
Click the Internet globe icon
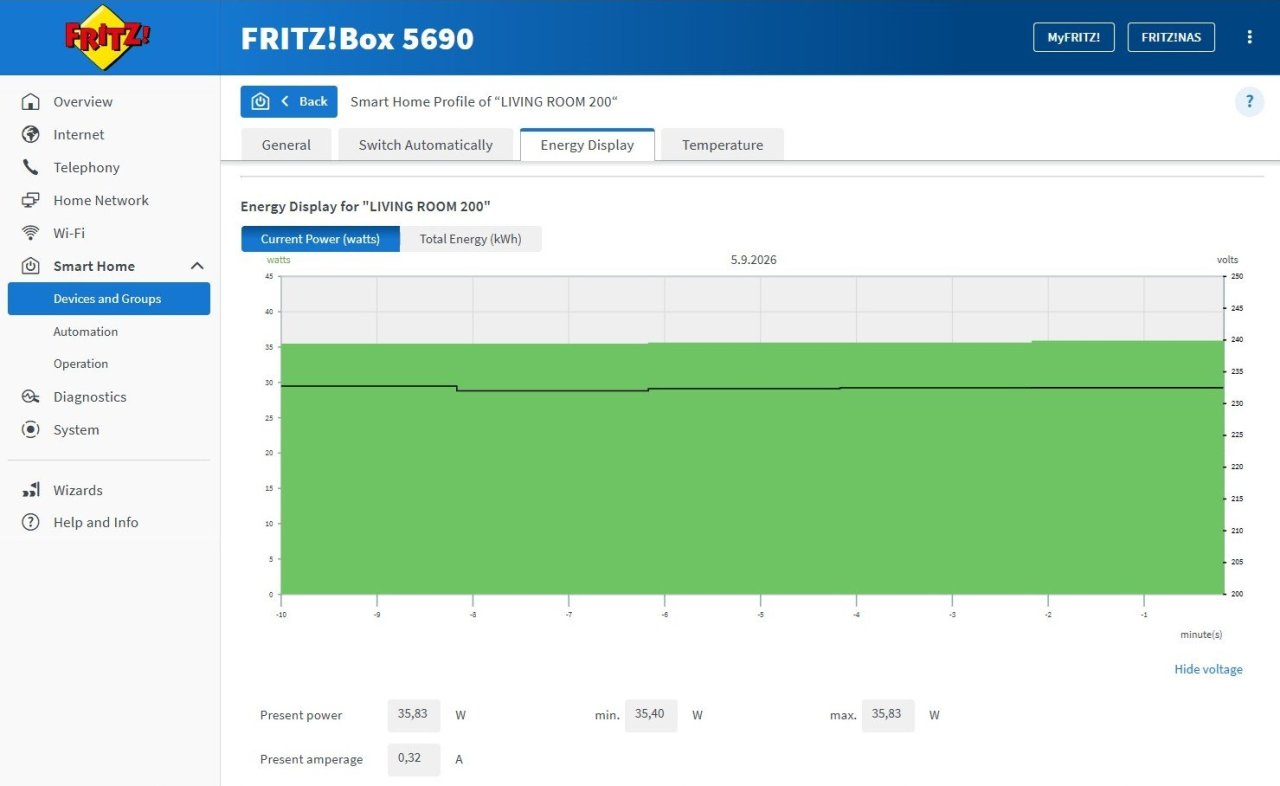pos(31,135)
